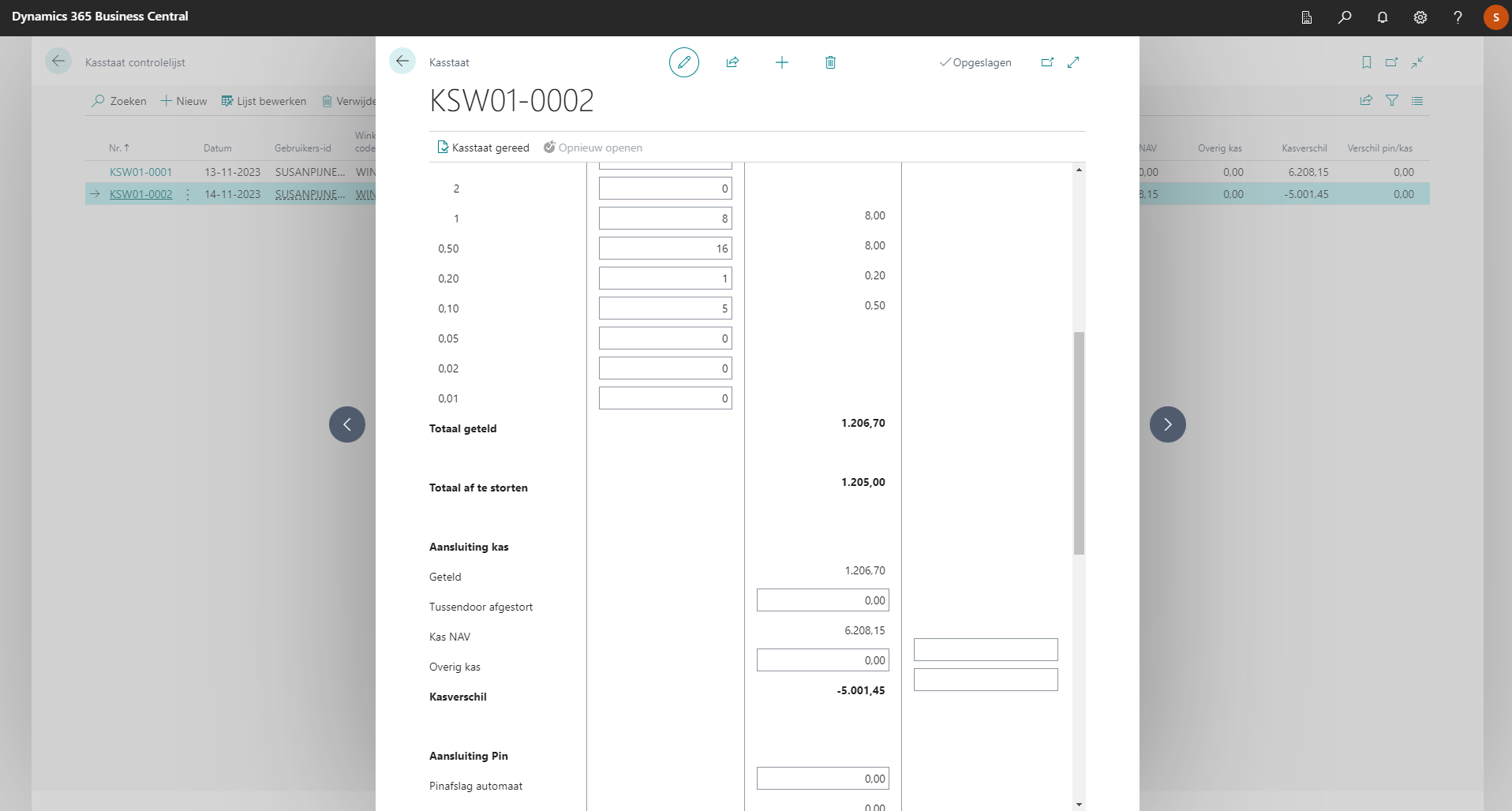Click the edit pencil icon on Kasstaat card
This screenshot has height=811, width=1512.
coord(684,62)
